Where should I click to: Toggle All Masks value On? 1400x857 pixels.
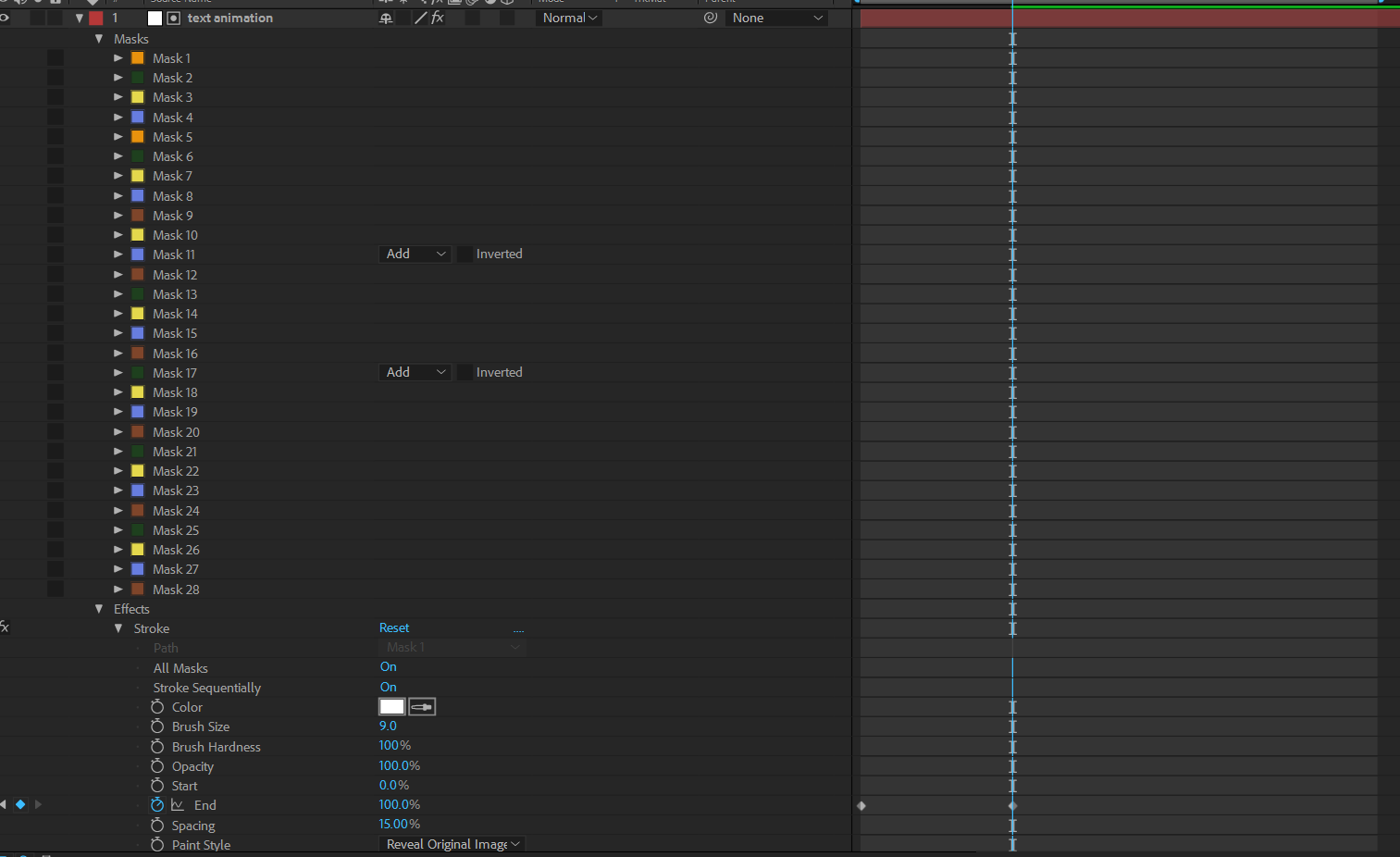click(388, 667)
